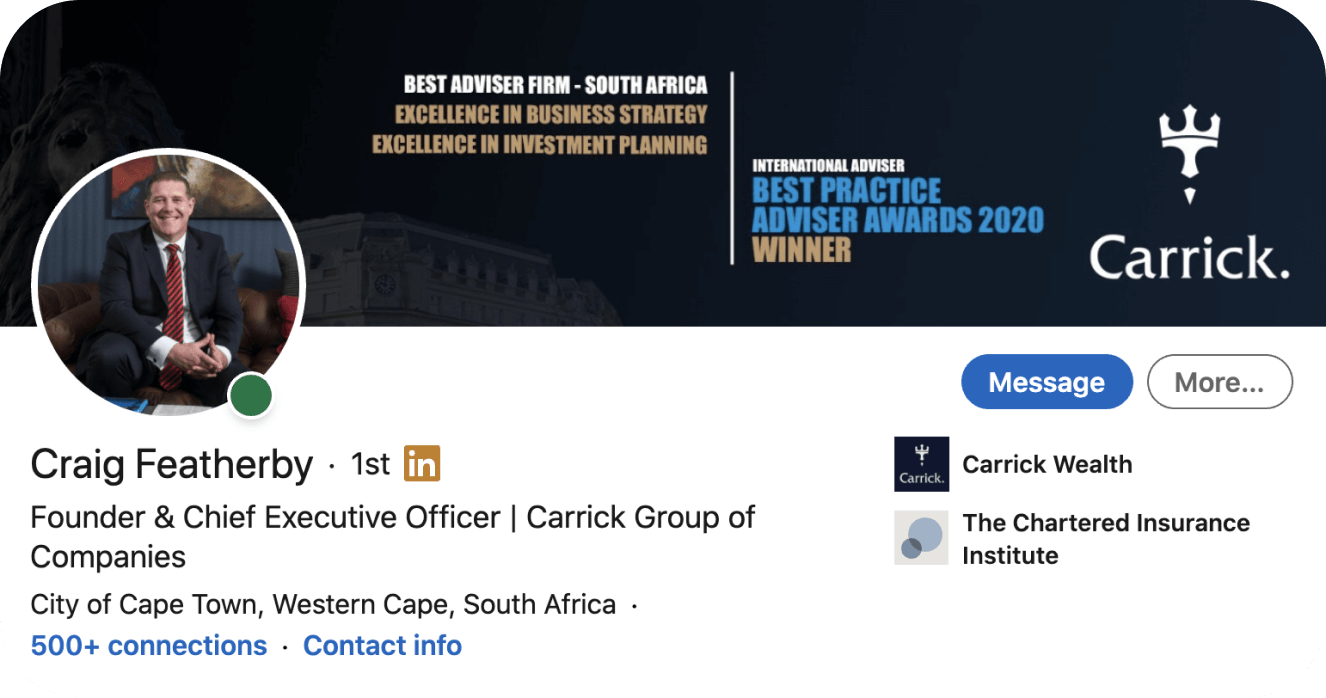Click the Carrick Wealth company logo
1326x698 pixels.
(x=921, y=464)
